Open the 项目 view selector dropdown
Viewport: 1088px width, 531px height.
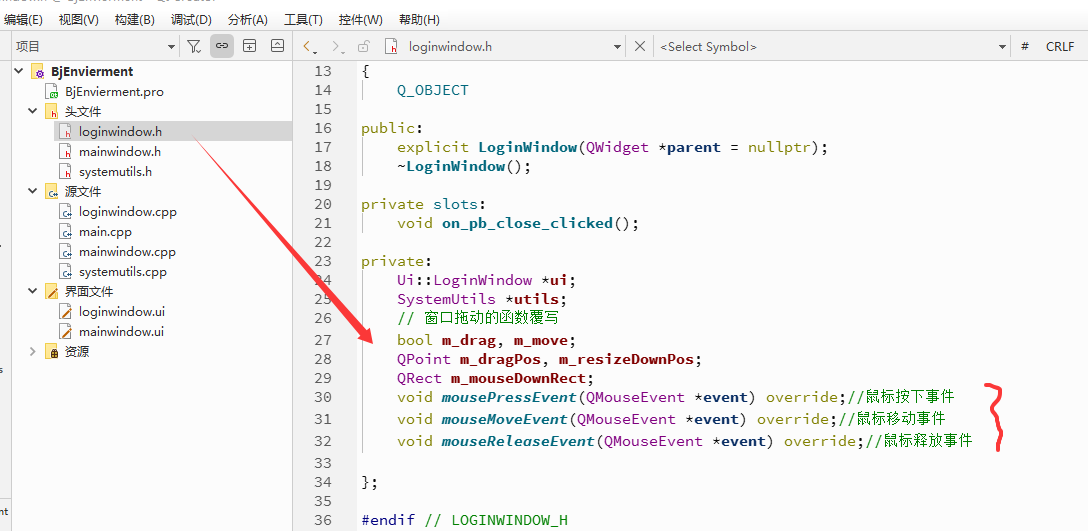pos(96,47)
